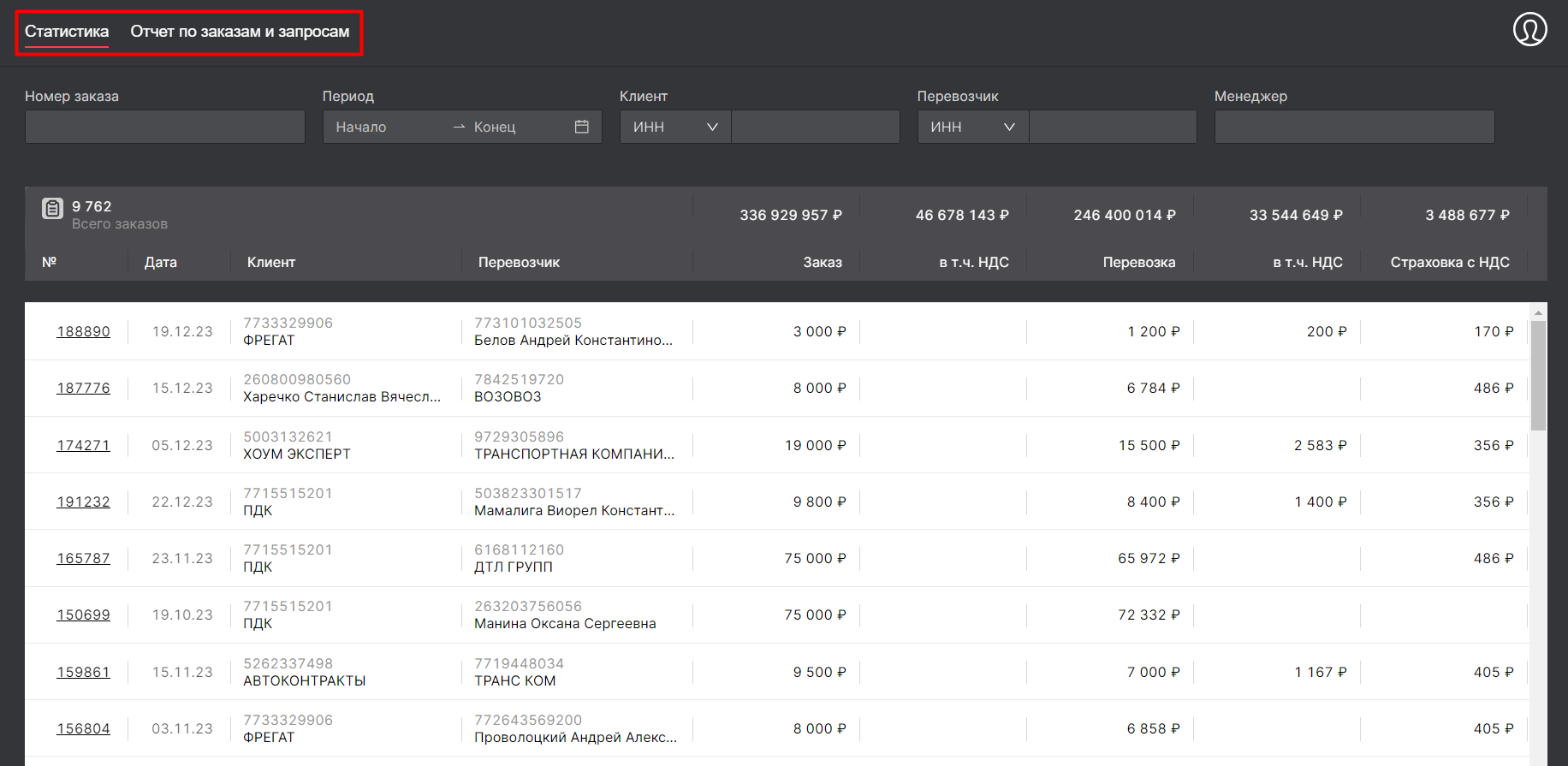Image resolution: width=1568 pixels, height=766 pixels.
Task: Click total 246 400 014 ₽ value
Action: tap(1125, 215)
